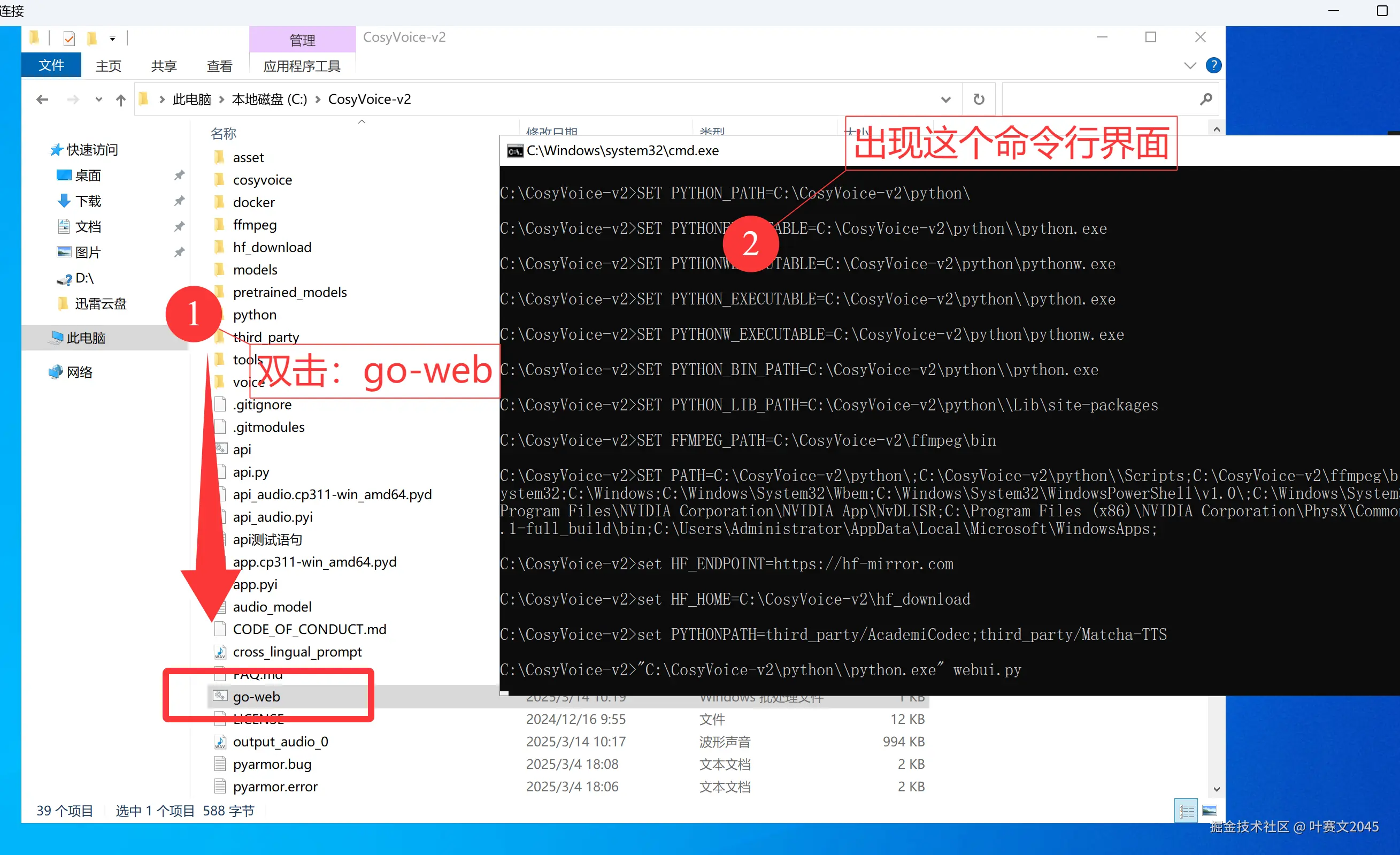This screenshot has width=1400, height=855.
Task: Select the go-web batch file
Action: point(256,697)
